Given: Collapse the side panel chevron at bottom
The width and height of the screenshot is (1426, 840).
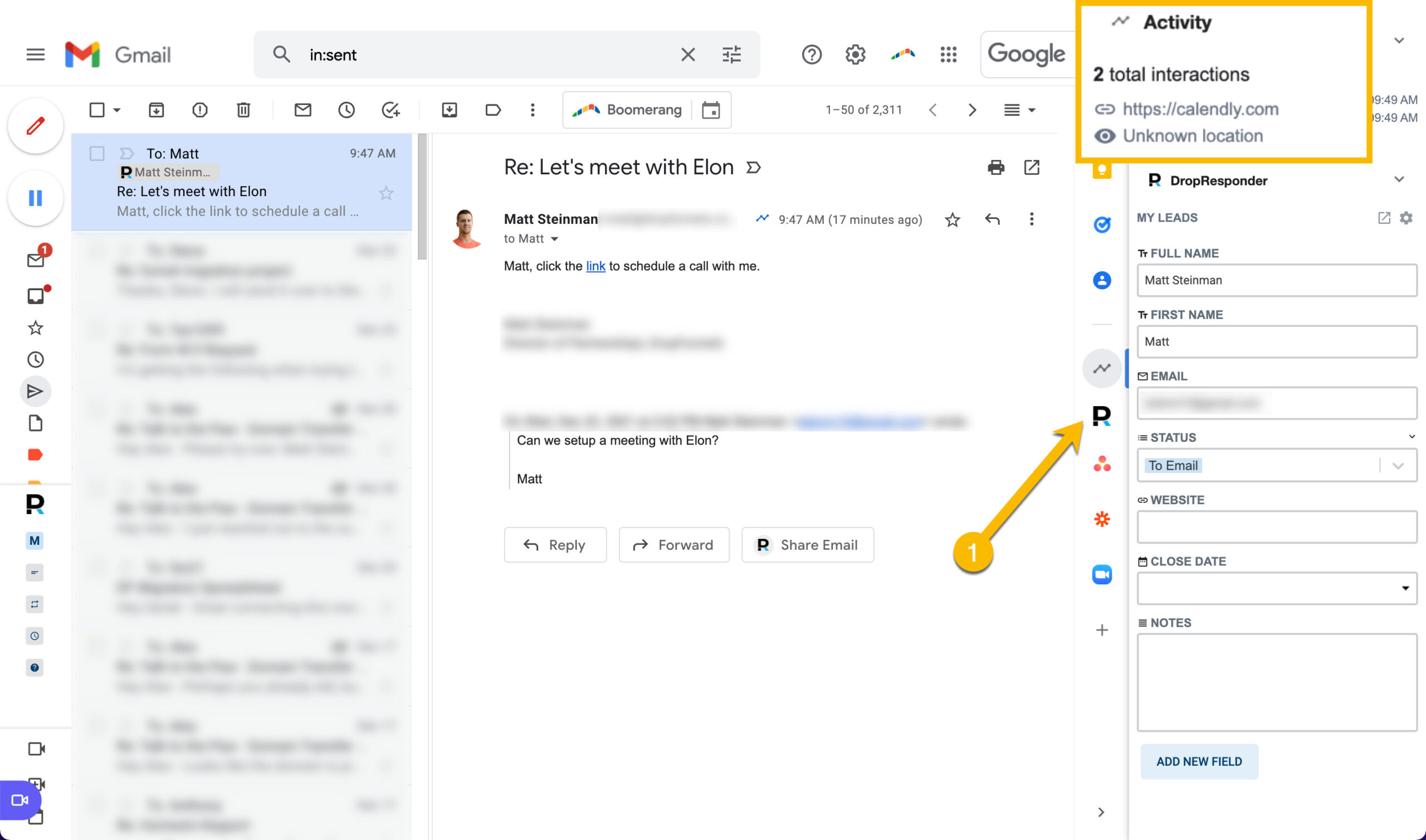Looking at the screenshot, I should point(1101,813).
